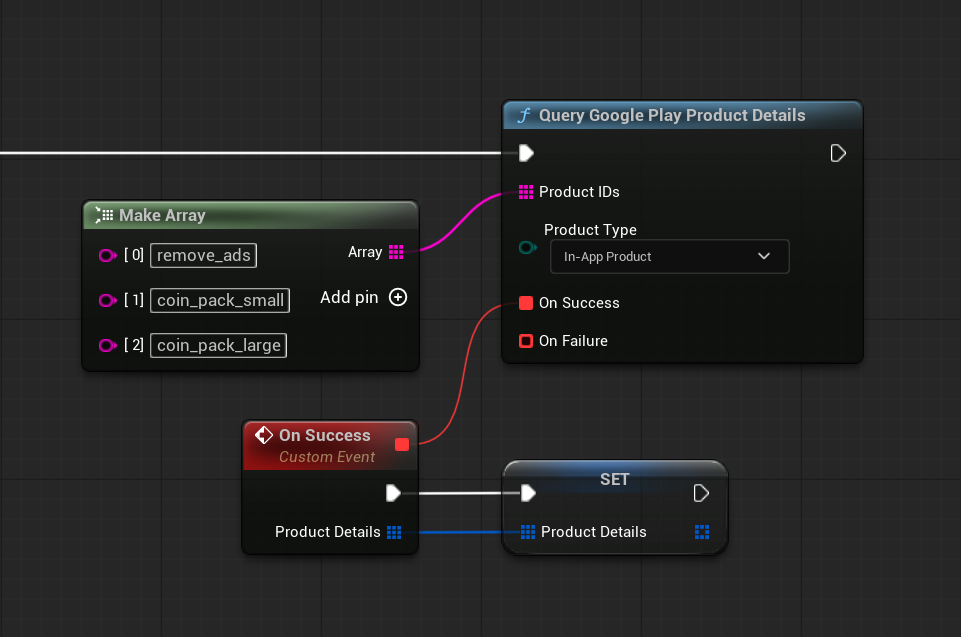Click SET node's Product Details input pin
Screen dimensions: 961x637
[528, 532]
